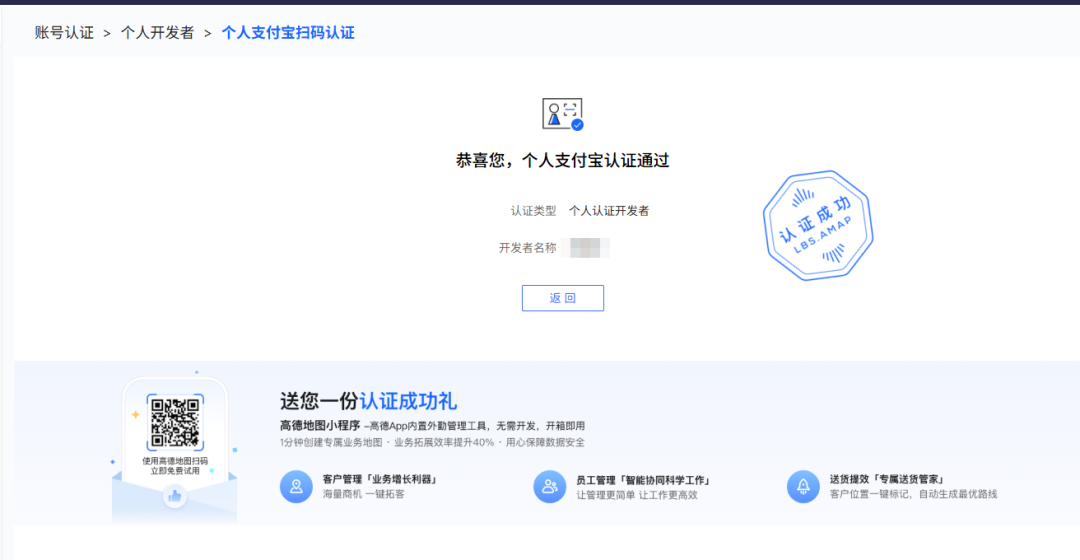Screen dimensions: 1080x560
Task: Click 员工管理「智能协同科学工作」 text
Action: pyautogui.click(x=644, y=480)
